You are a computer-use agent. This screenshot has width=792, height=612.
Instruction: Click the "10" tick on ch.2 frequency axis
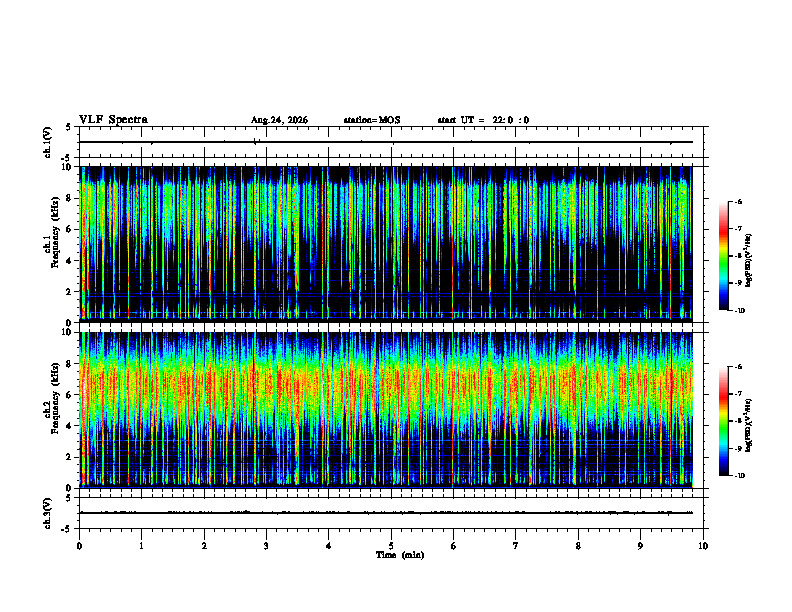[69, 332]
